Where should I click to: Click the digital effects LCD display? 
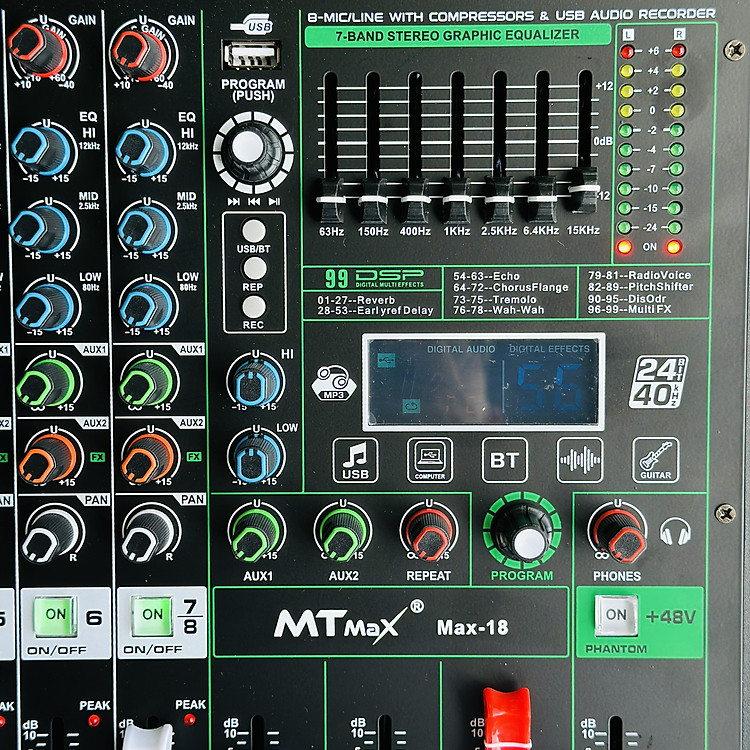[x=484, y=381]
